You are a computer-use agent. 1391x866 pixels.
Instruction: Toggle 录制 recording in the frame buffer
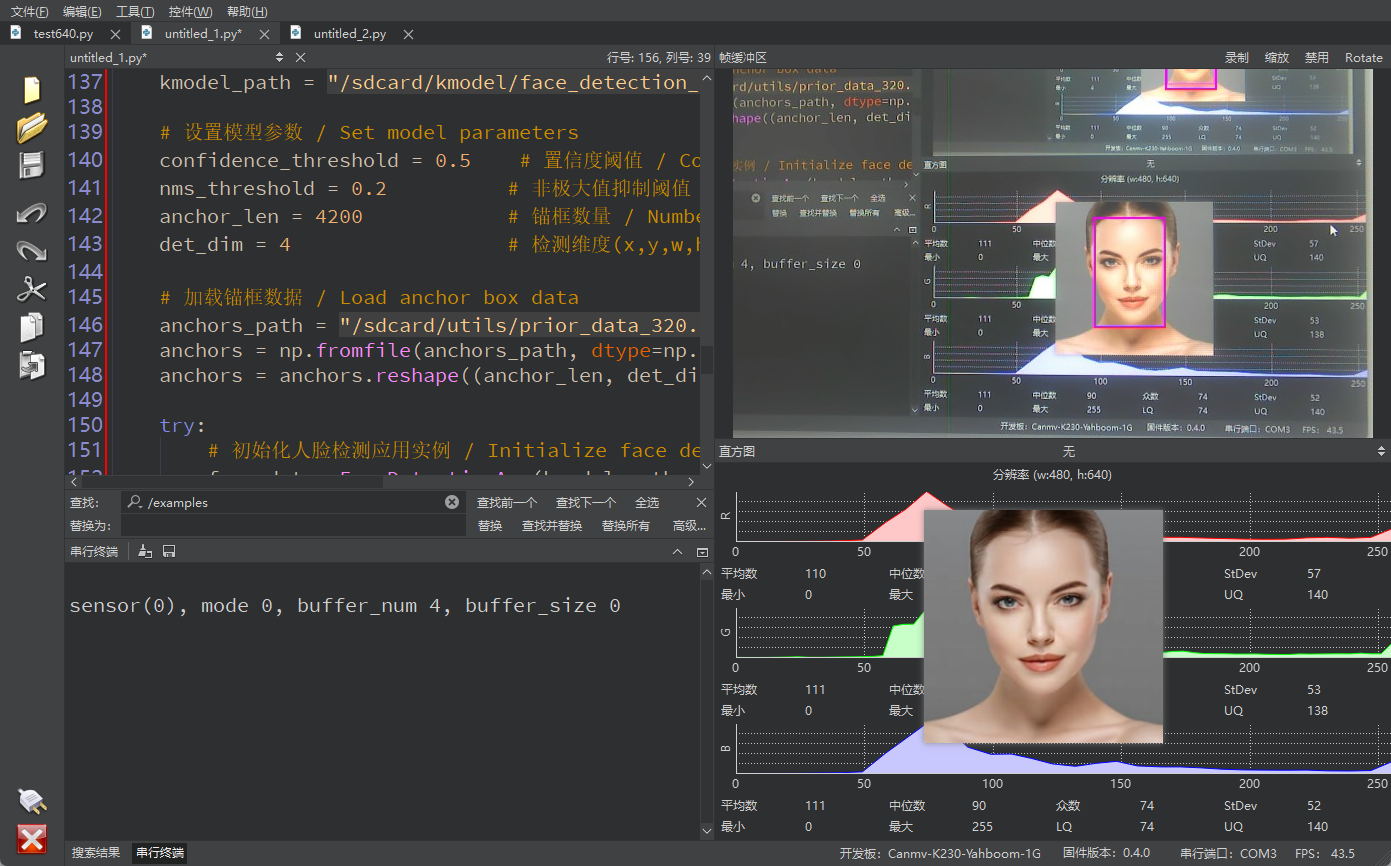click(x=1237, y=58)
